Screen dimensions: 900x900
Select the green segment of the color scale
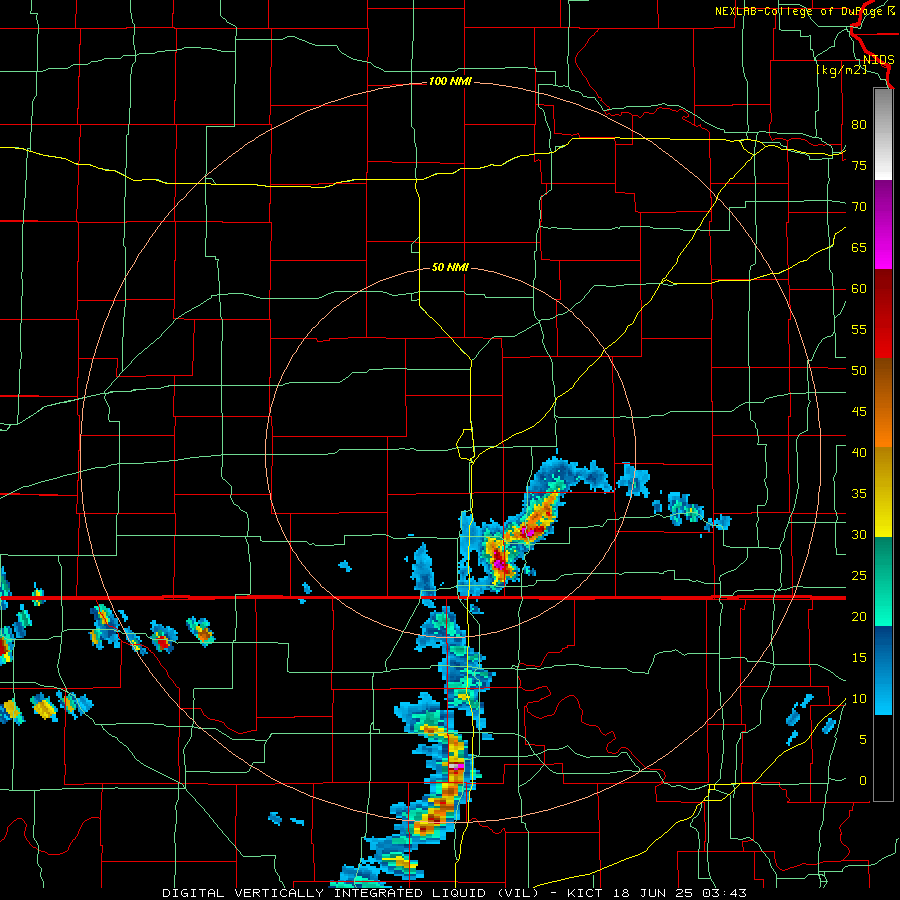tap(883, 581)
